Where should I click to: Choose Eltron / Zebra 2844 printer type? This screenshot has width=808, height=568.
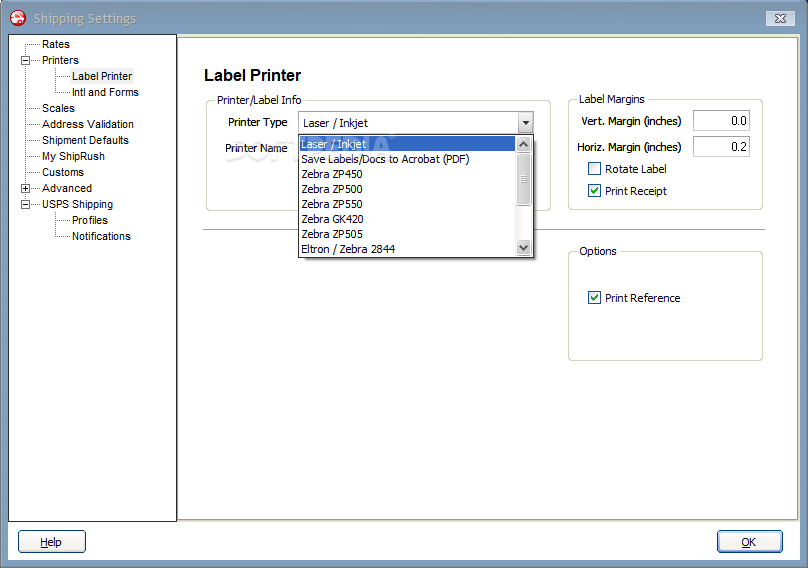click(407, 249)
